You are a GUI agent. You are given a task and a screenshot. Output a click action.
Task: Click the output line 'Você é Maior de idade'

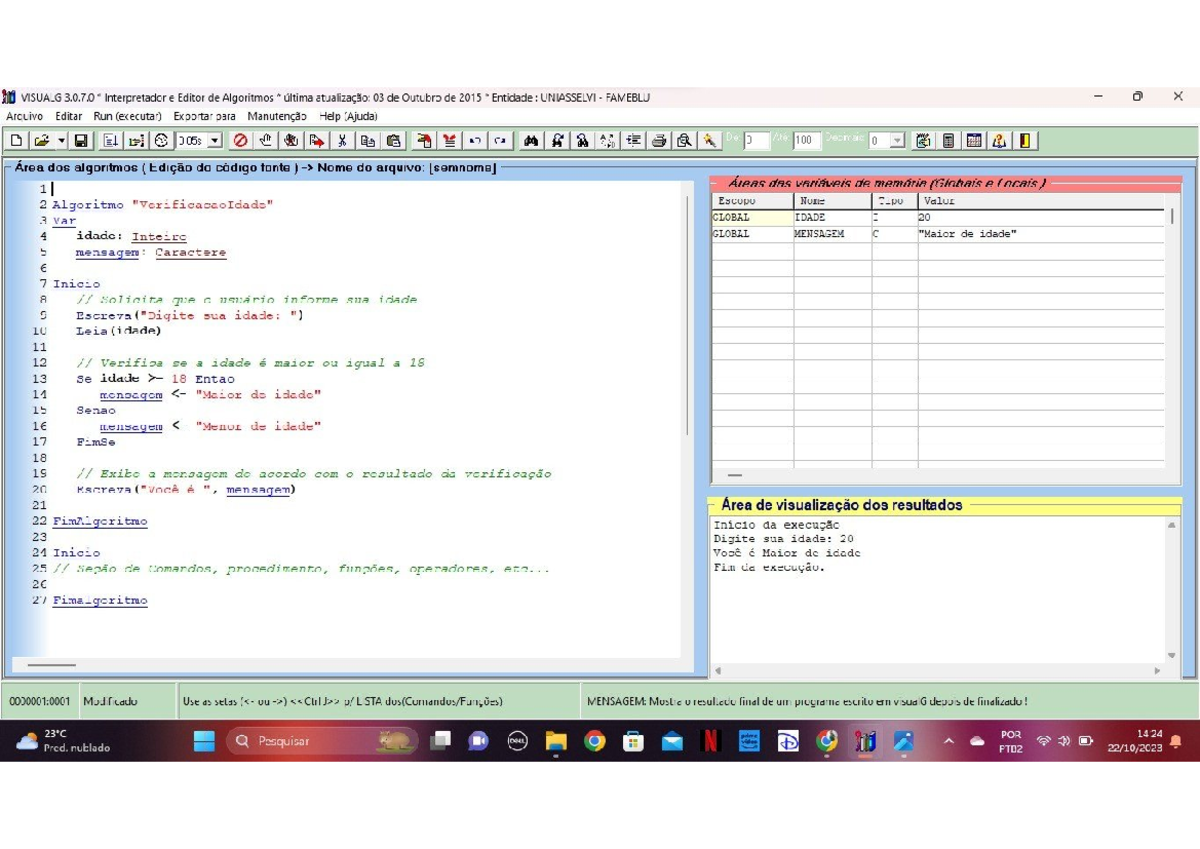point(787,553)
